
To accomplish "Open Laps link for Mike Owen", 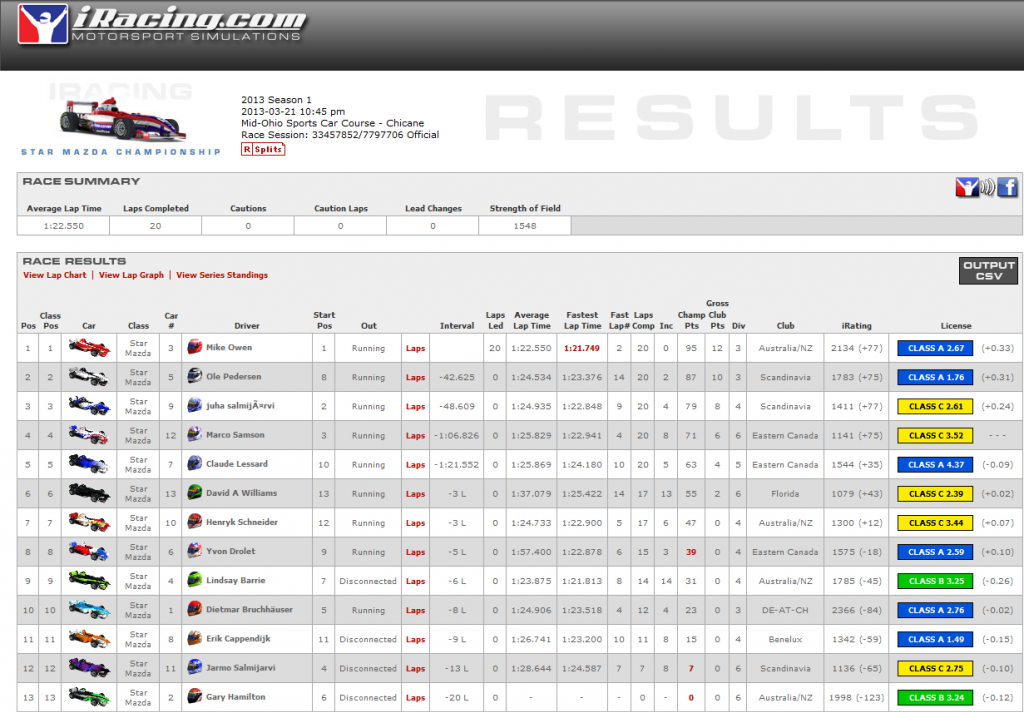I will coord(415,348).
